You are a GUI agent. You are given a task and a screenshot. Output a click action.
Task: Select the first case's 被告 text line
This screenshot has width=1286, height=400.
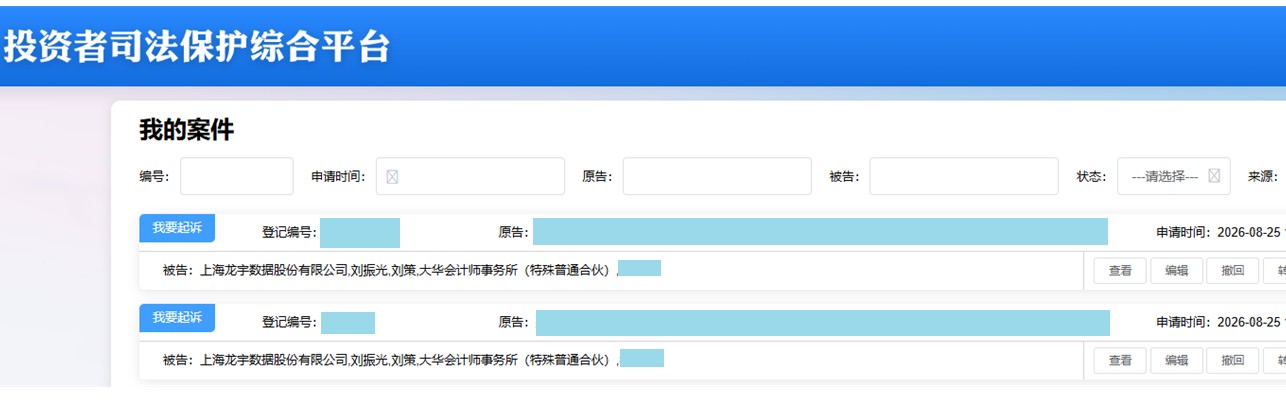pyautogui.click(x=412, y=270)
